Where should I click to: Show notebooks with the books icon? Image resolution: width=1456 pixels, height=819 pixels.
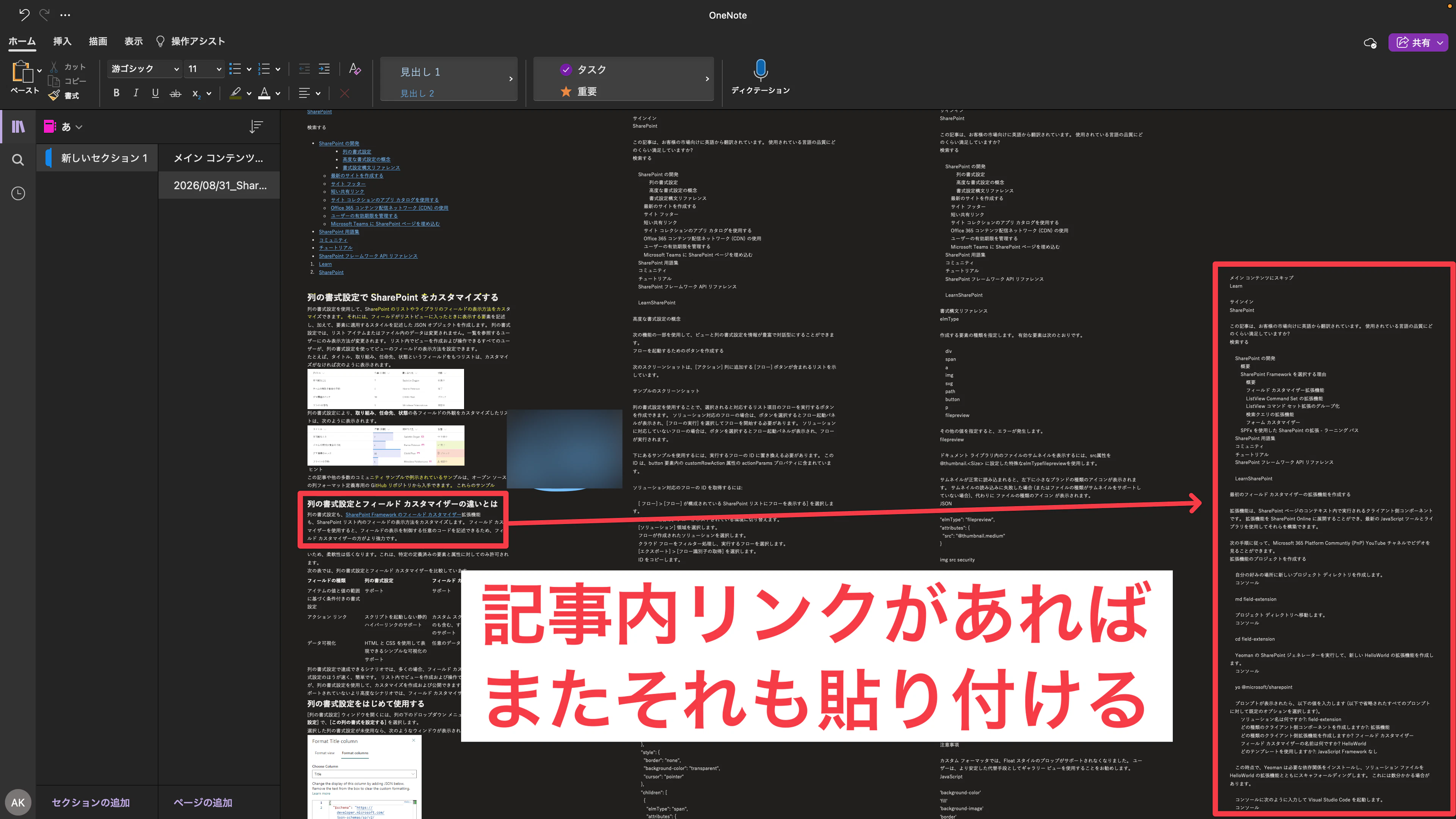18,126
